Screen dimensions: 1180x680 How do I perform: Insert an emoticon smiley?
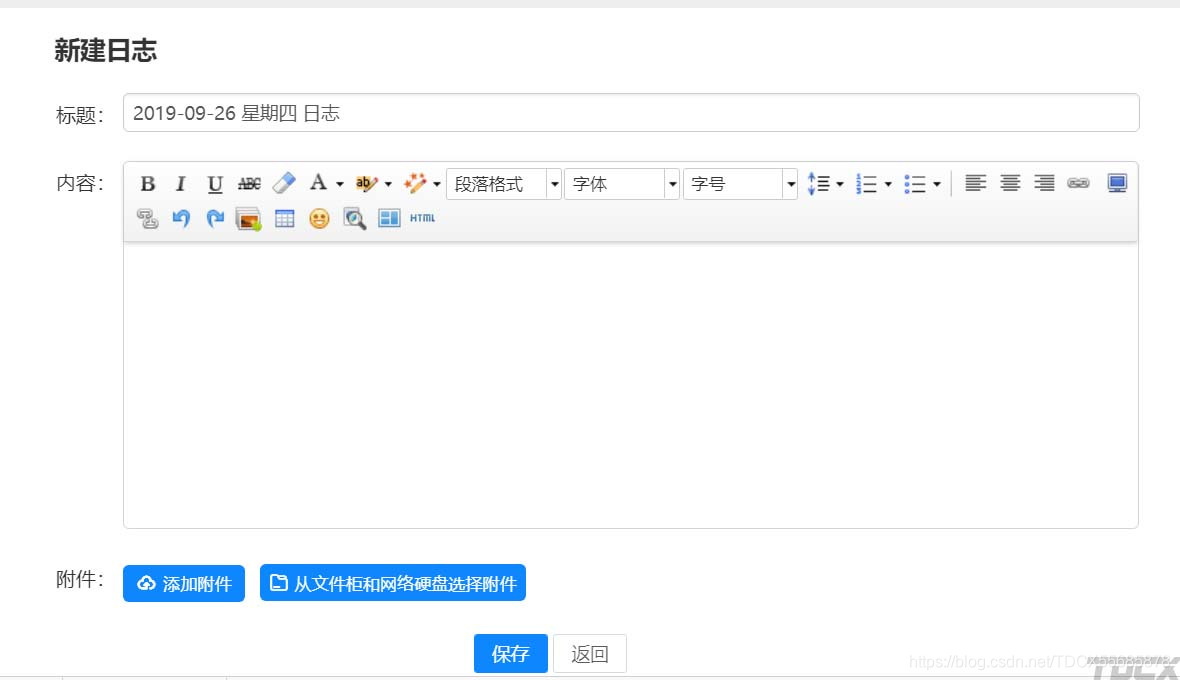click(319, 219)
